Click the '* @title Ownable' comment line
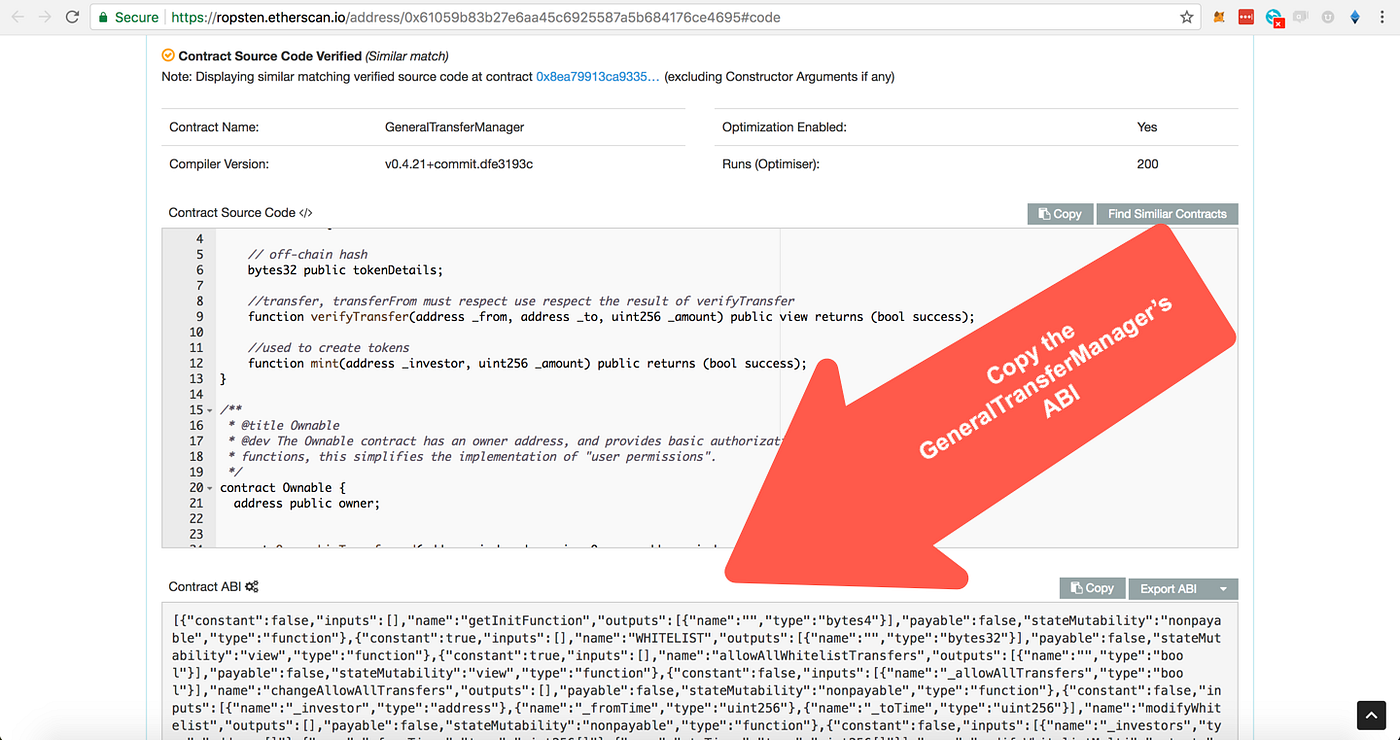Viewport: 1400px width, 740px height. tap(284, 426)
